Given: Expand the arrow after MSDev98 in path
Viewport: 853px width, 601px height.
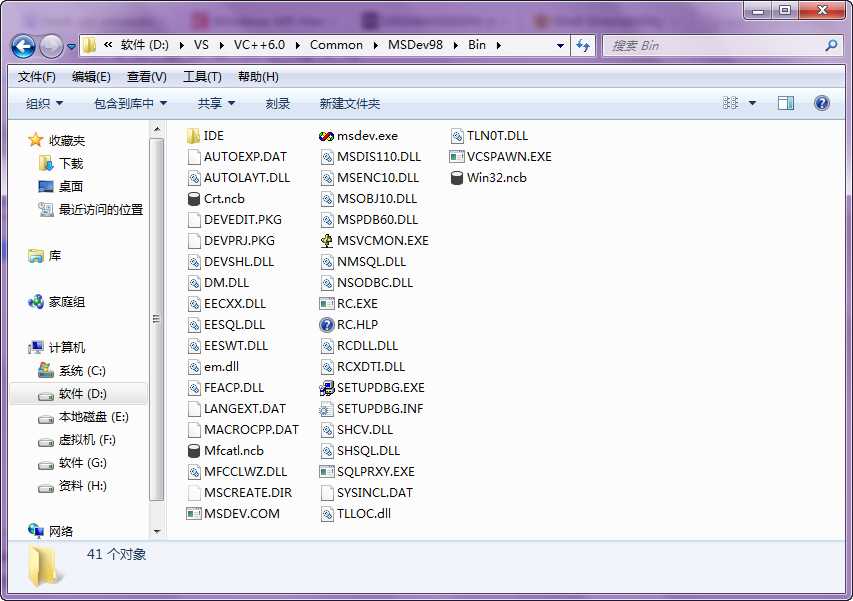Looking at the screenshot, I should tap(455, 46).
